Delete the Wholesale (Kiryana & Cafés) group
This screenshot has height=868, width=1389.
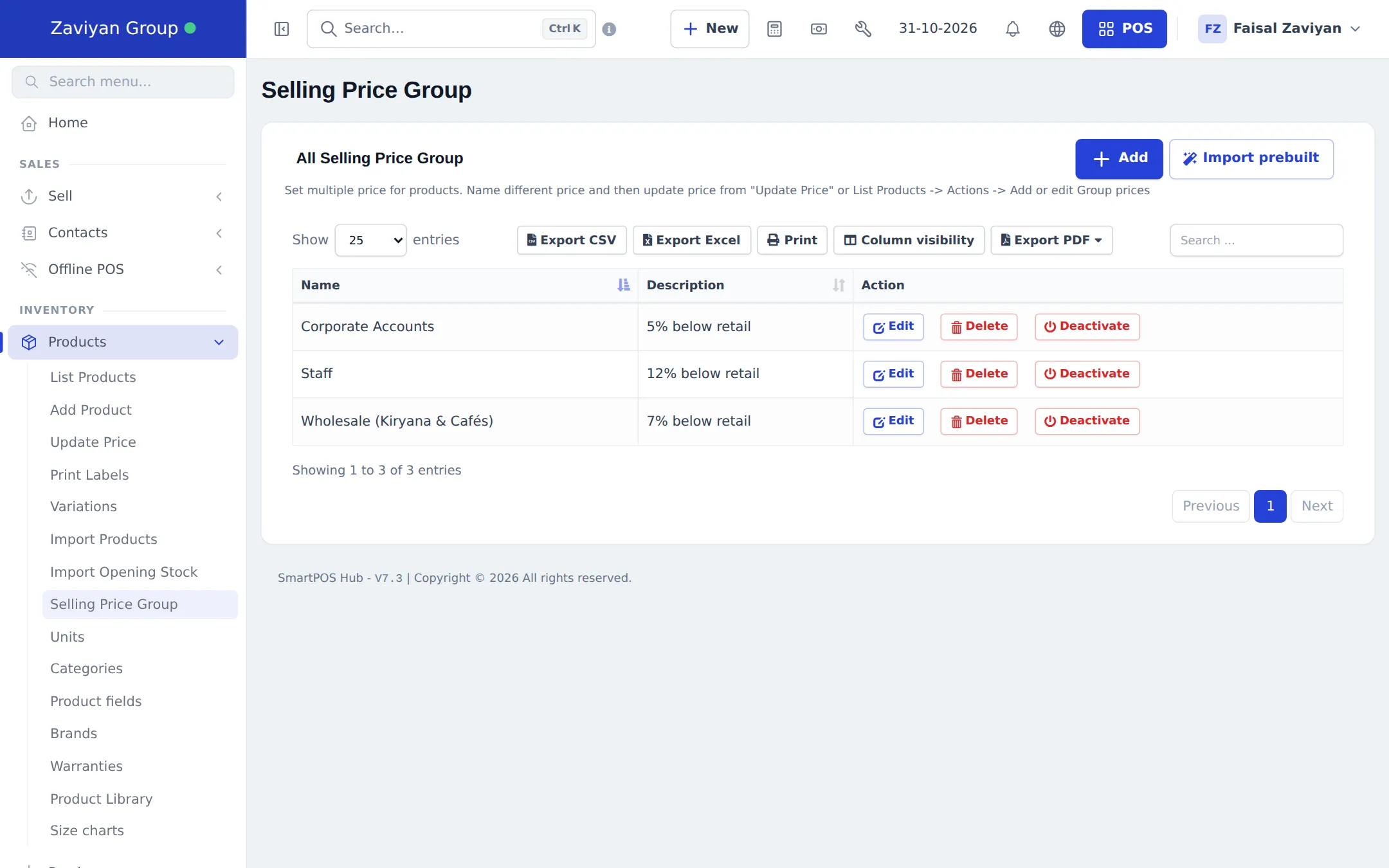tap(979, 421)
